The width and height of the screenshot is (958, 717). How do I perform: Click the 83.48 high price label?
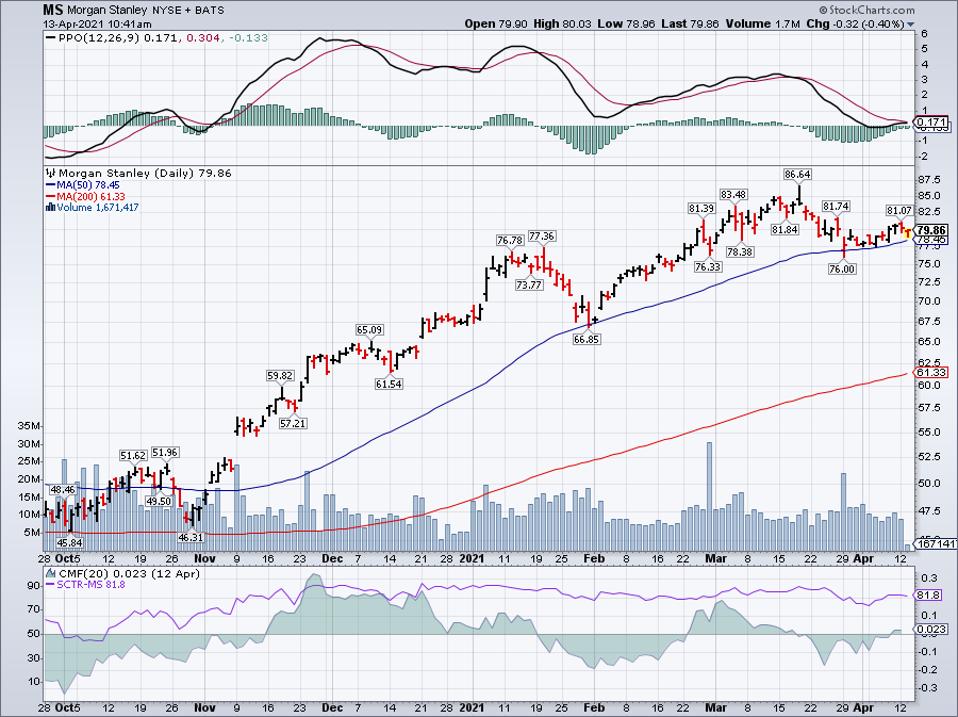(x=733, y=194)
